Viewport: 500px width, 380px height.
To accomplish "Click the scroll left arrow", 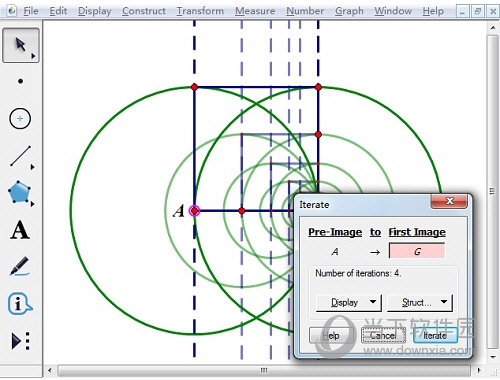I will pyautogui.click(x=50, y=370).
